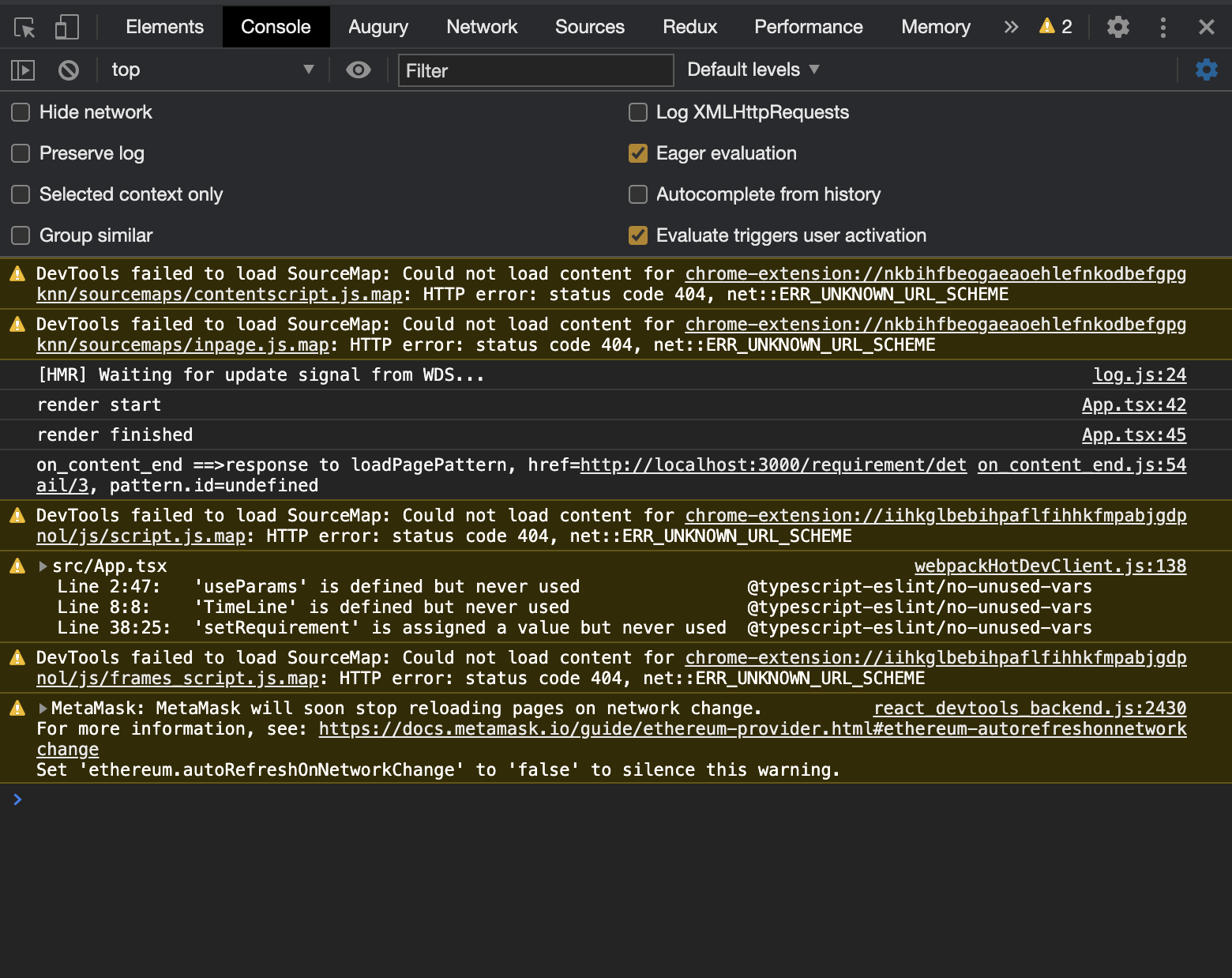1232x978 pixels.
Task: Open the top JavaScript context dropdown
Action: click(212, 70)
